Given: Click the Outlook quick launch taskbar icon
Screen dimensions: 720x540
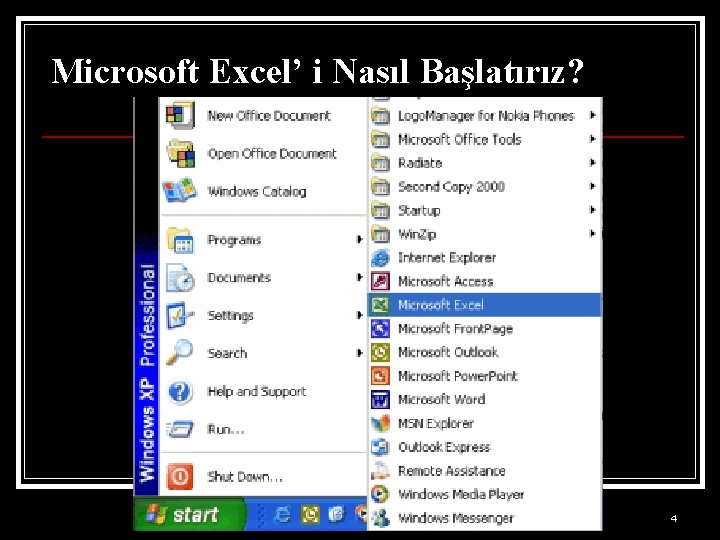Looking at the screenshot, I should [310, 514].
